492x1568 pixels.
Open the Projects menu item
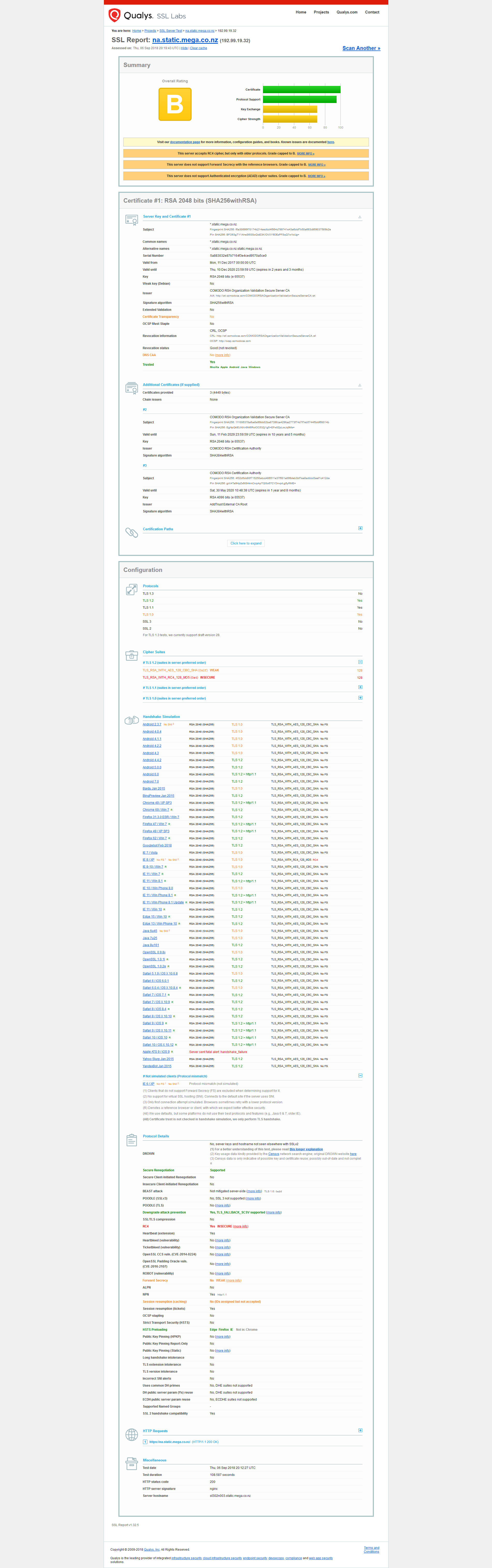point(321,12)
